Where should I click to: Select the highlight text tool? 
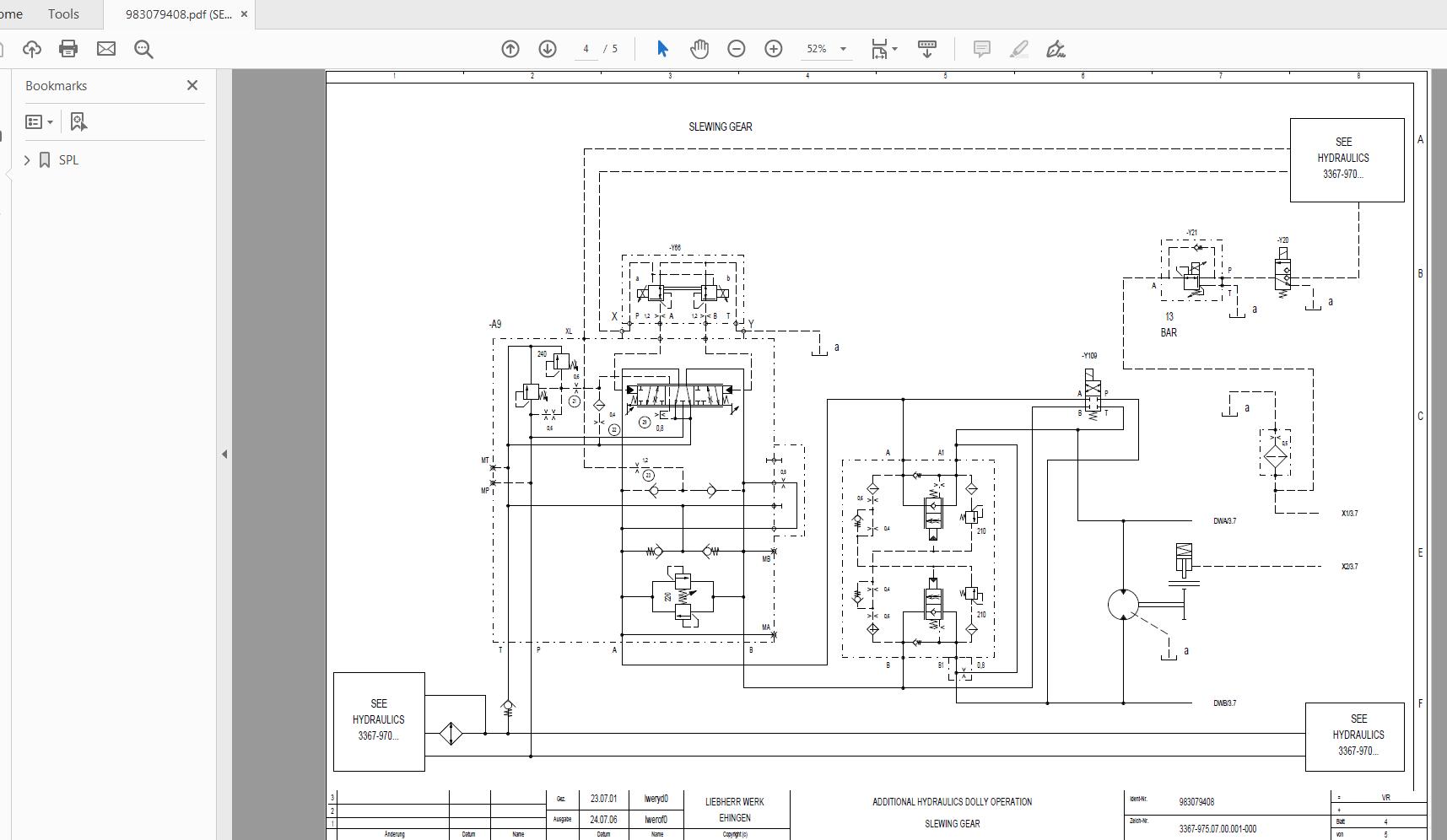1018,49
